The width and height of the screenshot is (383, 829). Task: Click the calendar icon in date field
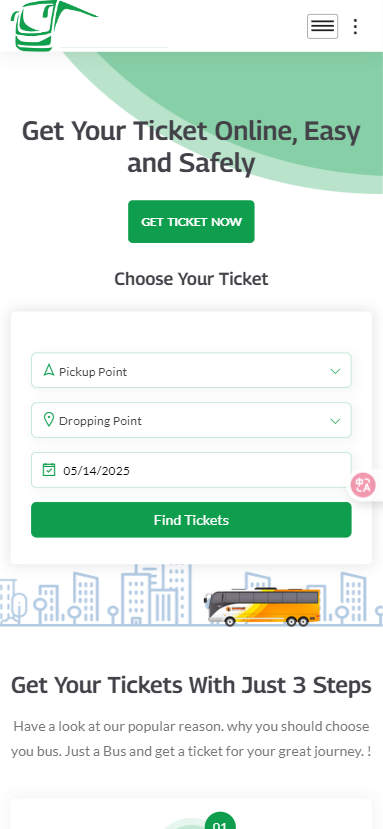tap(49, 469)
